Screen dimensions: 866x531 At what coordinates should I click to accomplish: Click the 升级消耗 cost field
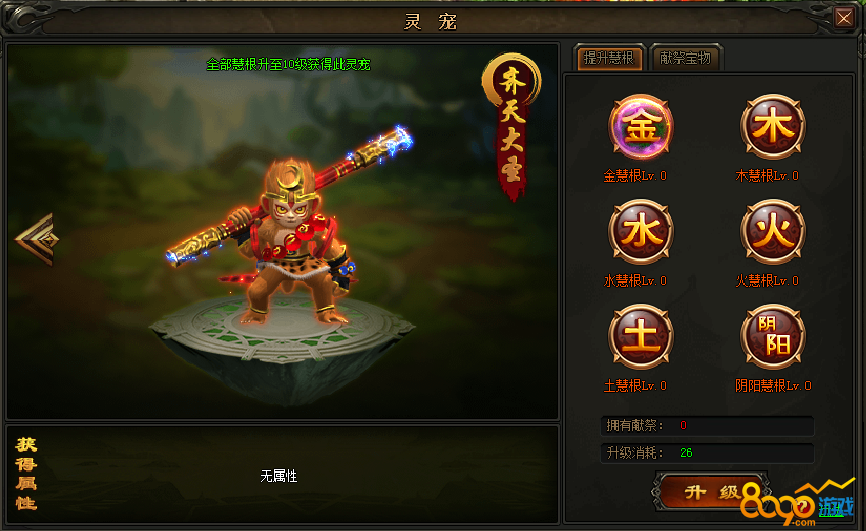pos(707,453)
